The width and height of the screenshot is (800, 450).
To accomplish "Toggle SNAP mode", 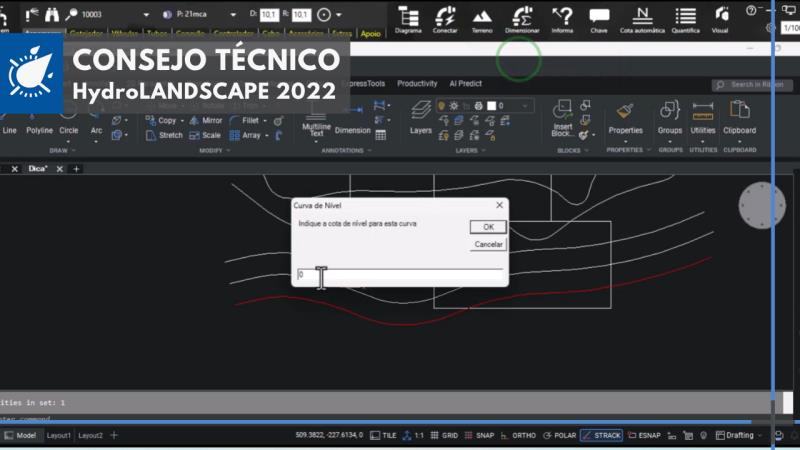I will point(480,435).
